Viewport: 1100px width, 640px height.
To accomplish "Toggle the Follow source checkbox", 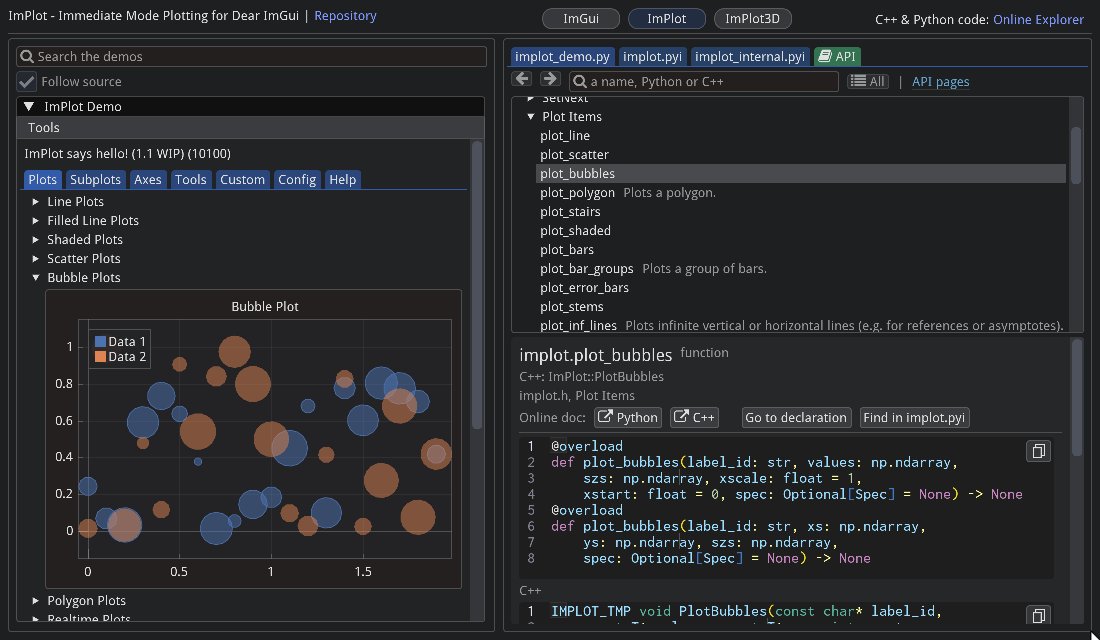I will point(27,81).
